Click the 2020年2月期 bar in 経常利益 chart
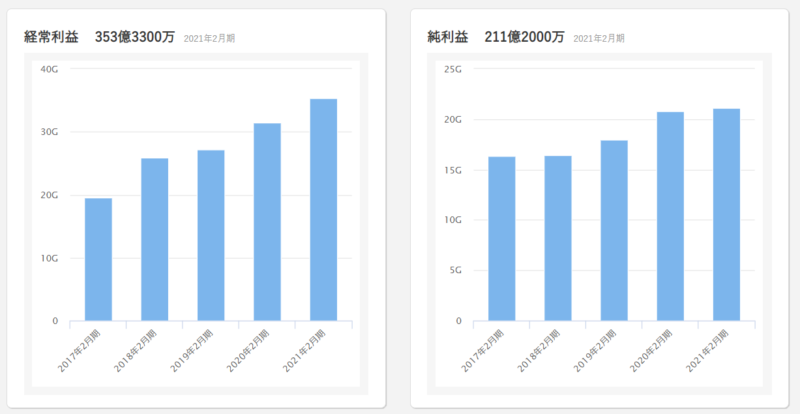The height and width of the screenshot is (414, 800). (x=267, y=222)
